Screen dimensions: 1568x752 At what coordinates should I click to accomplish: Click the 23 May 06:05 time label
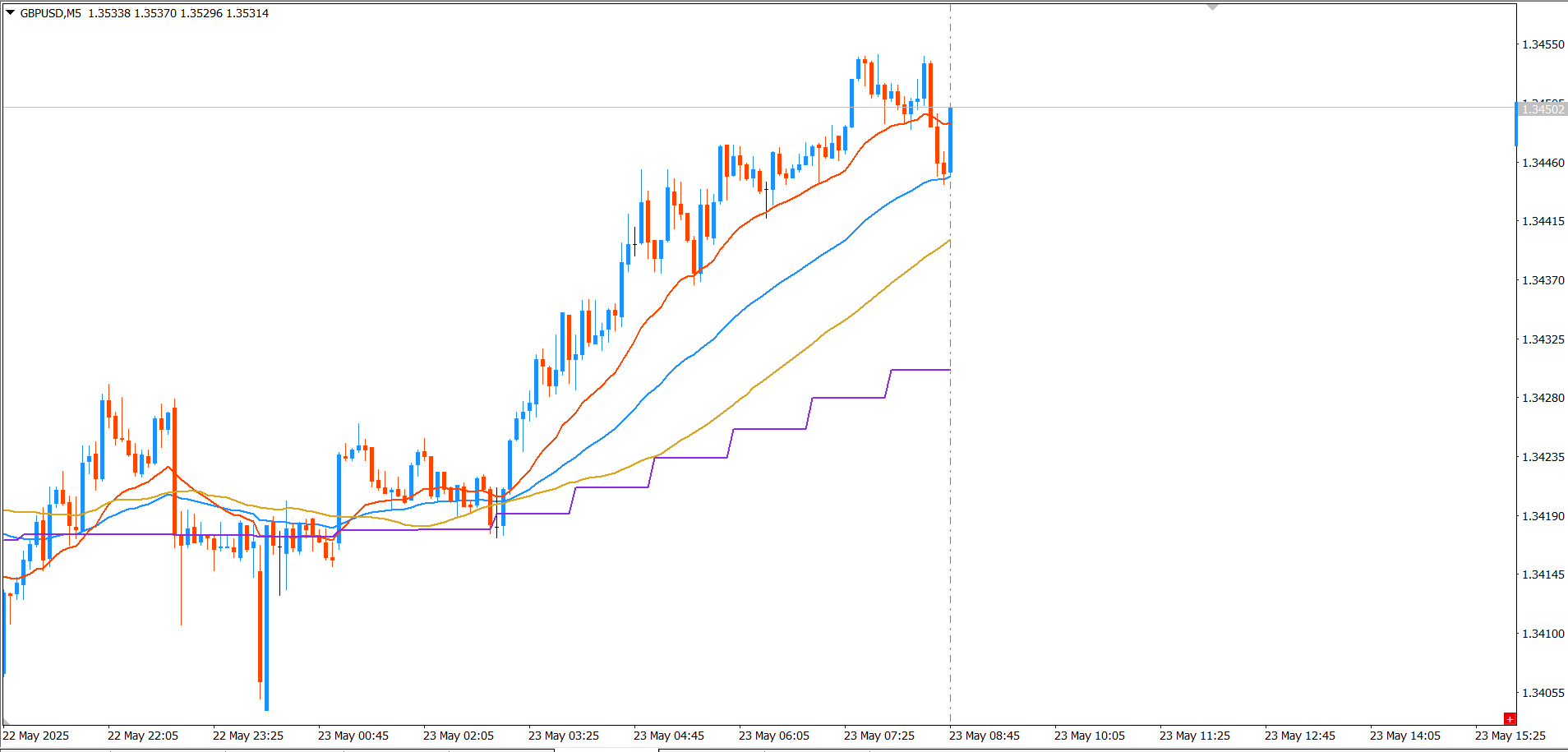coord(774,736)
